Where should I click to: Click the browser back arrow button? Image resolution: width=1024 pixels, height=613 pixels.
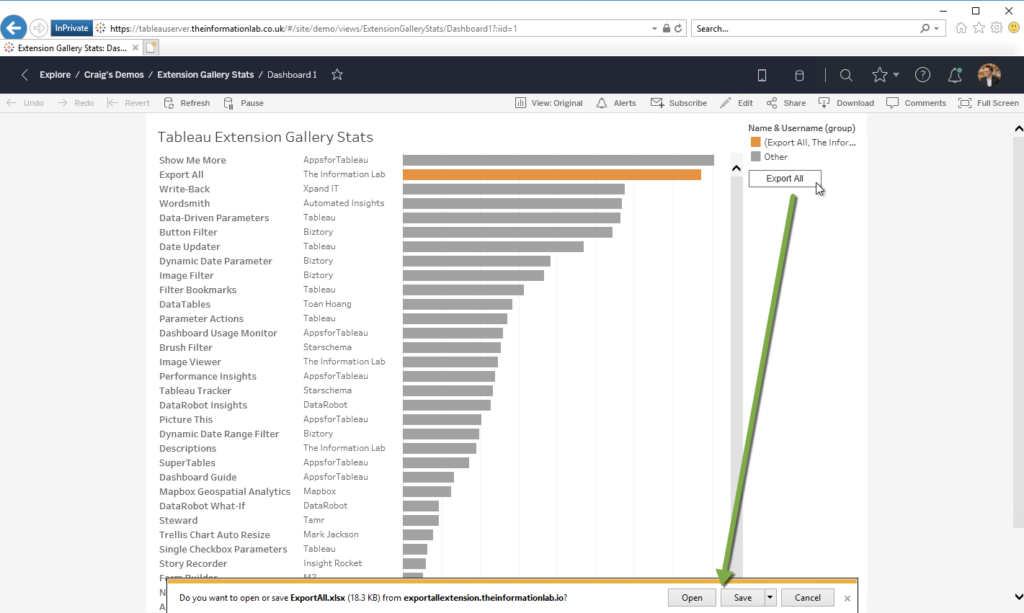pyautogui.click(x=14, y=28)
